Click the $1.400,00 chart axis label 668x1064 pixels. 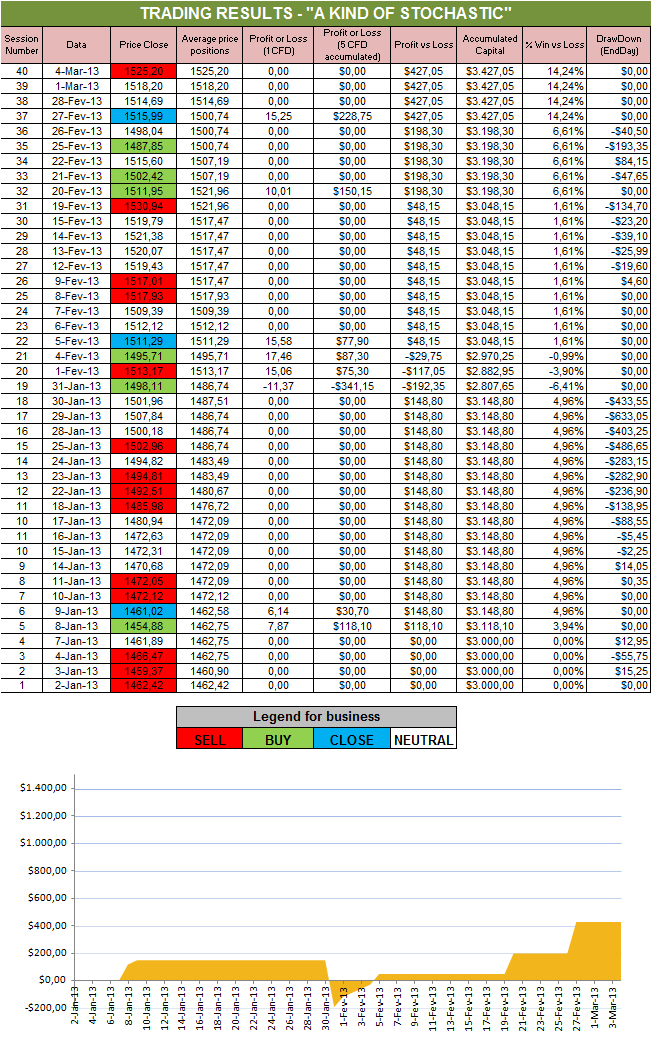click(x=43, y=788)
